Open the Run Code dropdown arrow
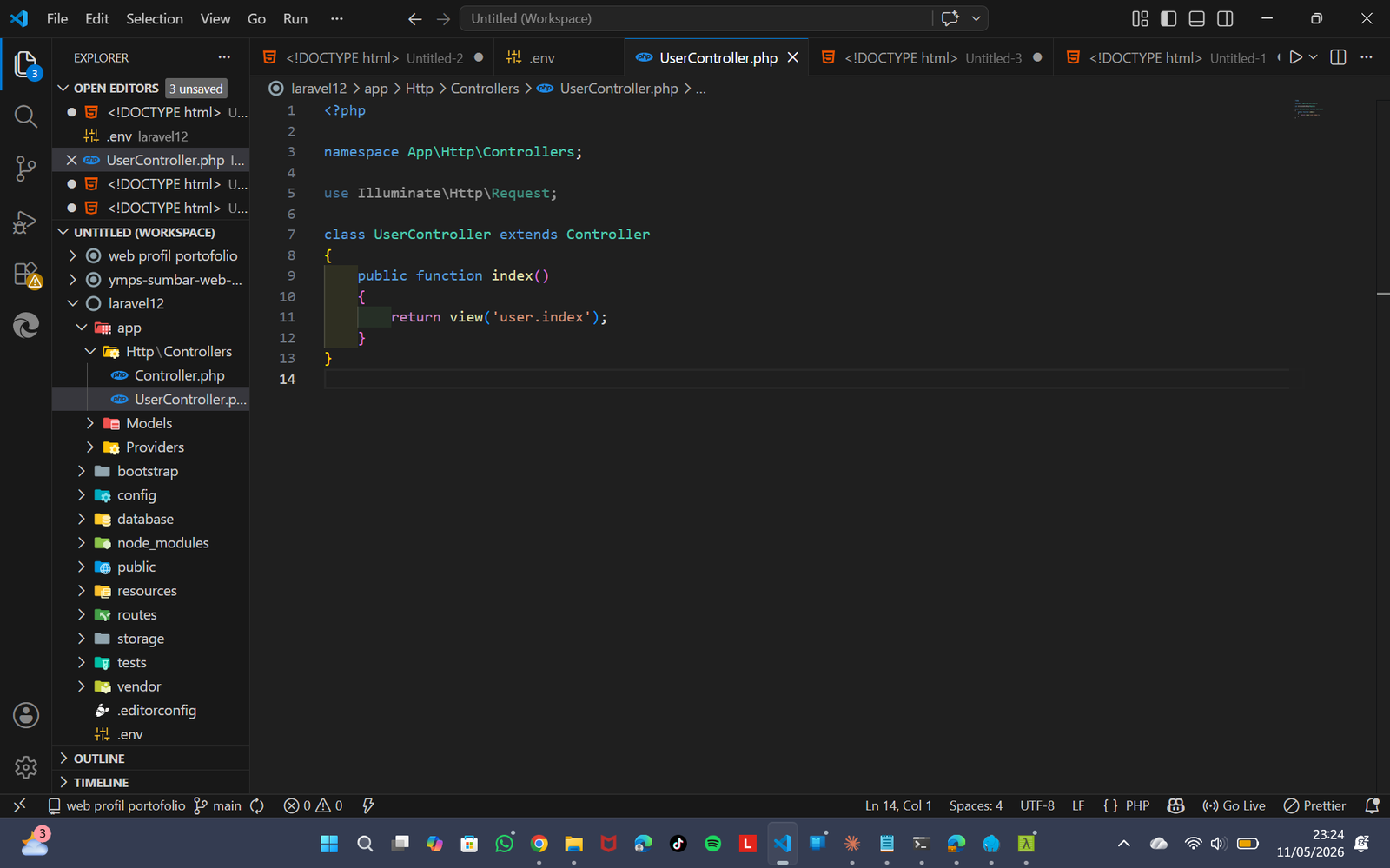The height and width of the screenshot is (868, 1390). click(1314, 57)
